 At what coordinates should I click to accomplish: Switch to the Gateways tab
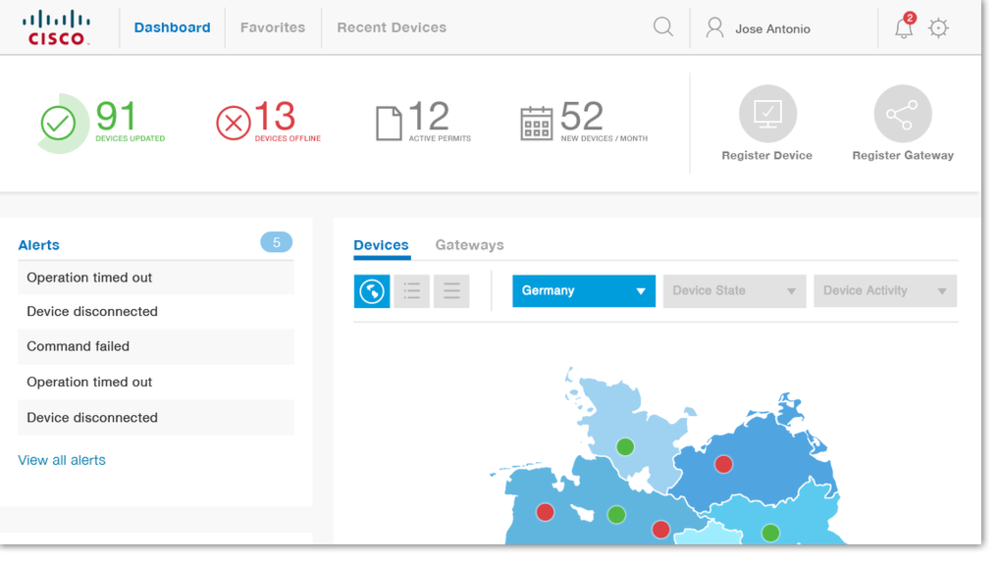coord(469,245)
